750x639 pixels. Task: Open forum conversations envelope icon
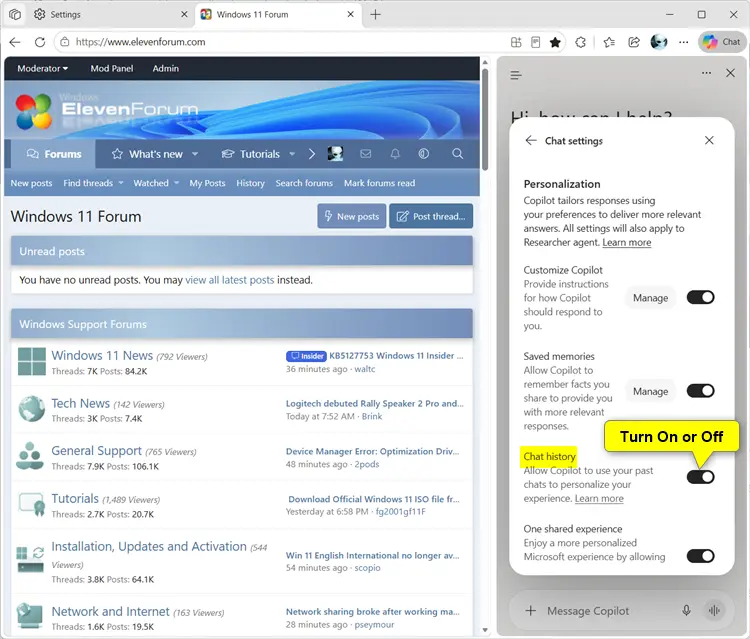(x=365, y=154)
